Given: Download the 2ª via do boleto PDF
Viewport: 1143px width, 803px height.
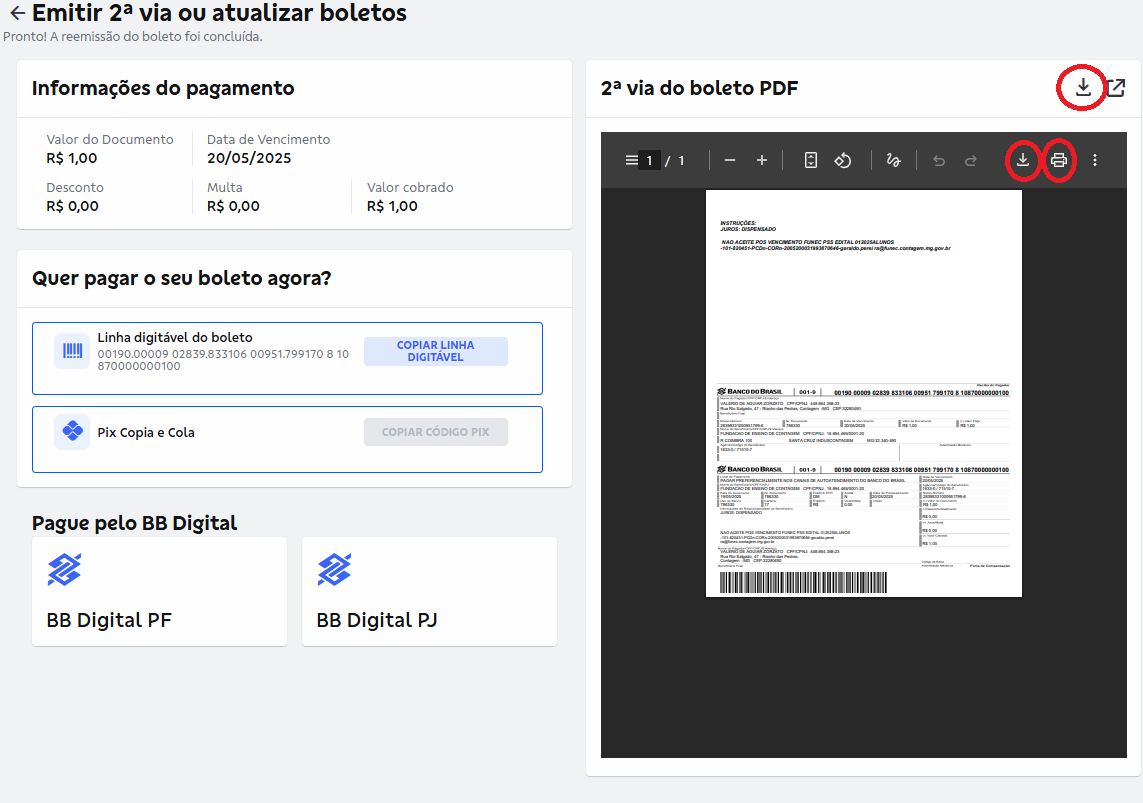Looking at the screenshot, I should point(1082,88).
